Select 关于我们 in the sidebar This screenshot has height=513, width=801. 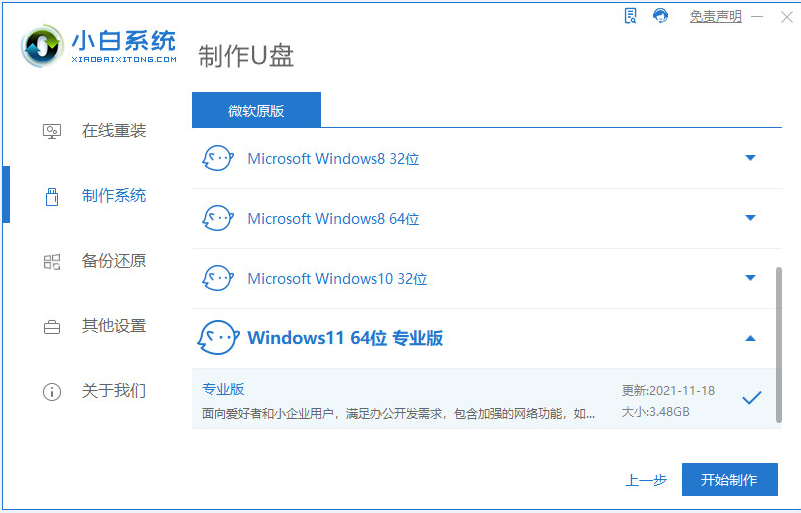coord(114,391)
